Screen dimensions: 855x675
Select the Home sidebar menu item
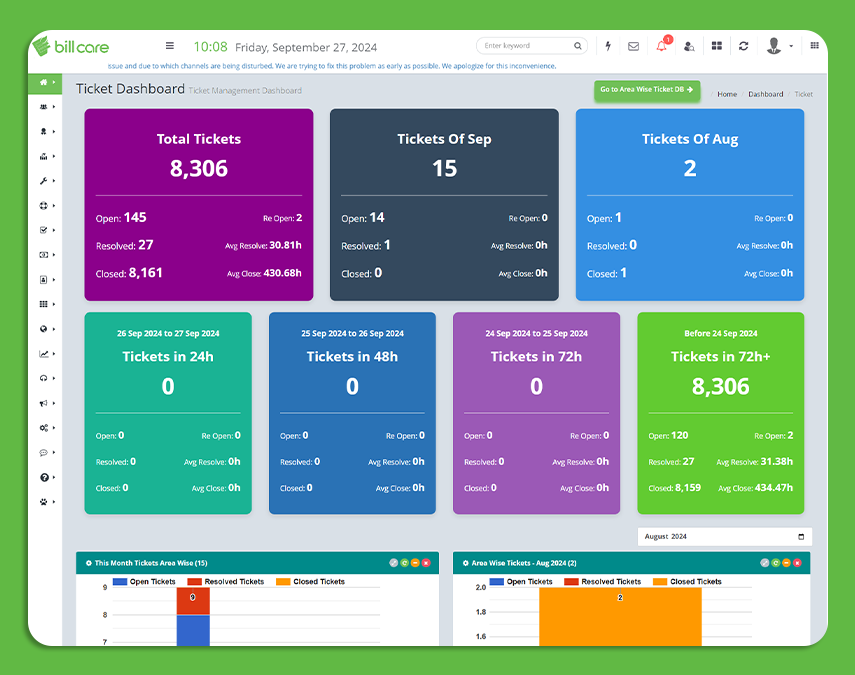click(x=44, y=82)
